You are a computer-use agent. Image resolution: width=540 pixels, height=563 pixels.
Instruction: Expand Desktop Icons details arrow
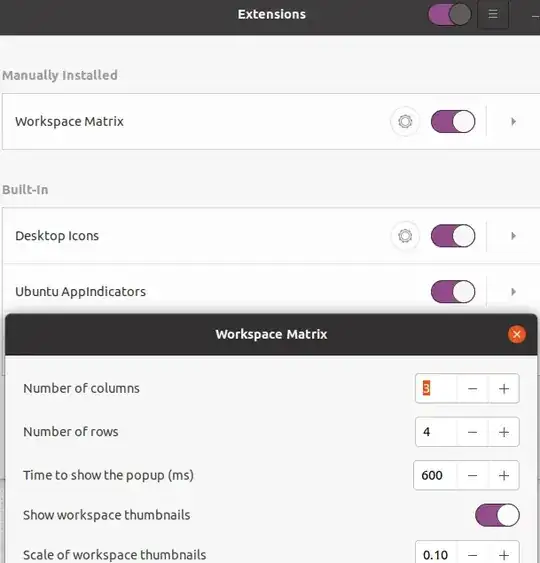coord(513,236)
